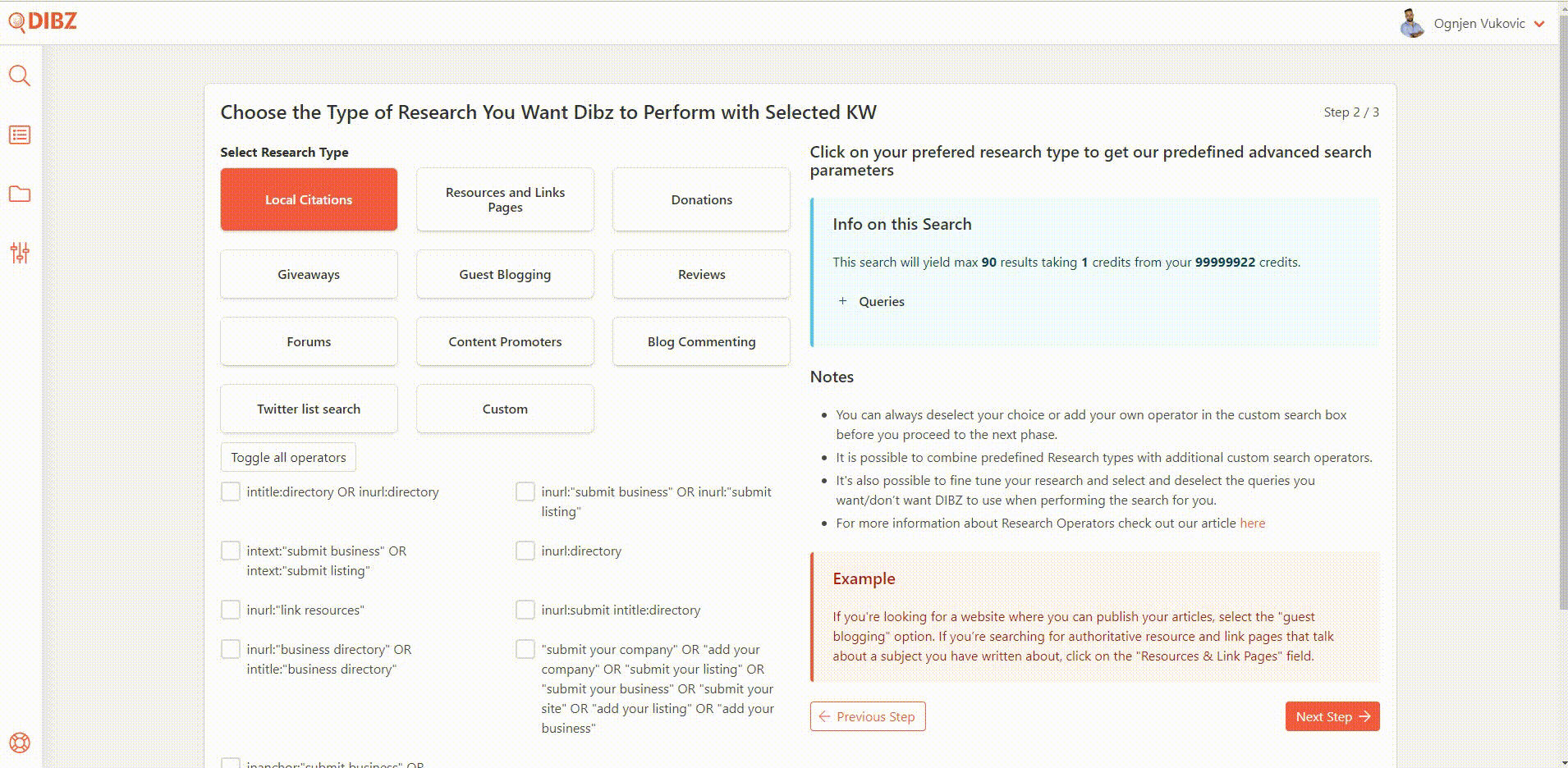Viewport: 1568px width, 768px height.
Task: Expand Queries with the plus icon
Action: (842, 301)
